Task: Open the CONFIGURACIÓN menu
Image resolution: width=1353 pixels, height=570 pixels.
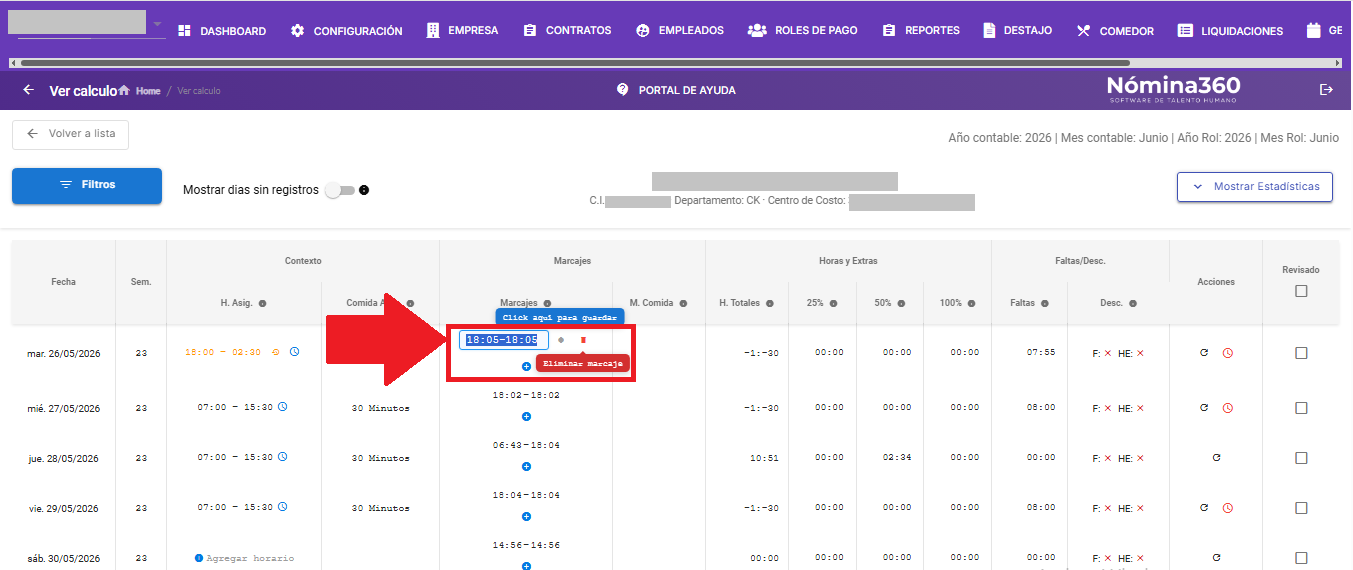Action: click(347, 31)
